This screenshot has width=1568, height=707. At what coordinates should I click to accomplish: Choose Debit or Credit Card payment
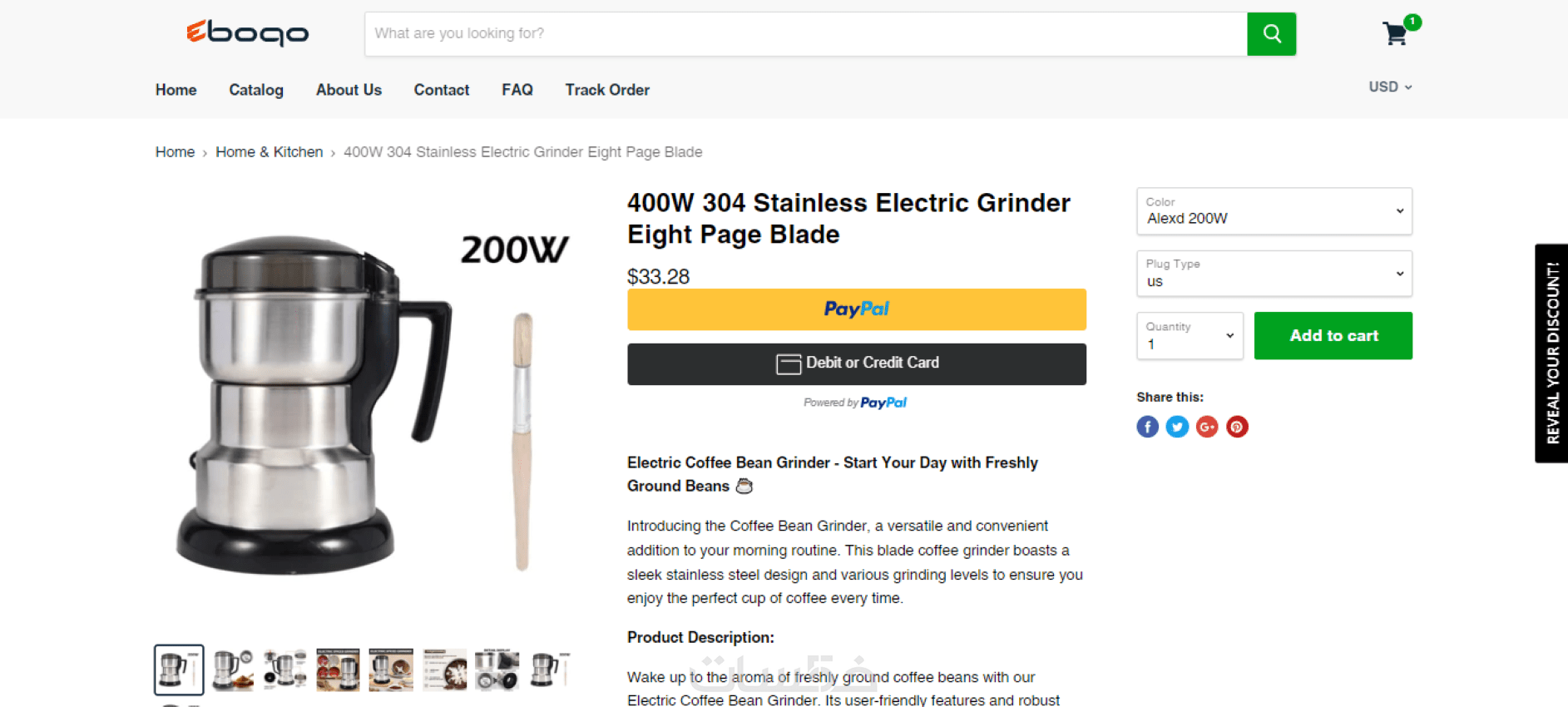tap(856, 363)
